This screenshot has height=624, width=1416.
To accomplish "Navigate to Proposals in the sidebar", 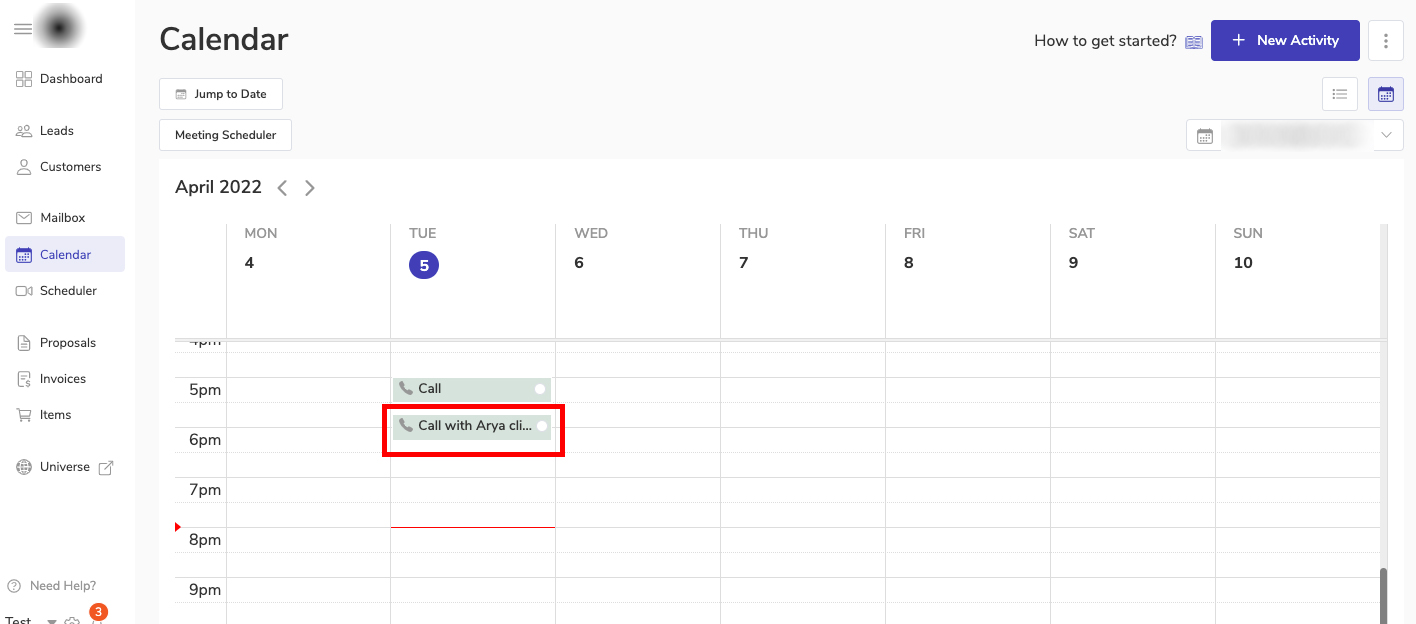I will click(x=67, y=343).
